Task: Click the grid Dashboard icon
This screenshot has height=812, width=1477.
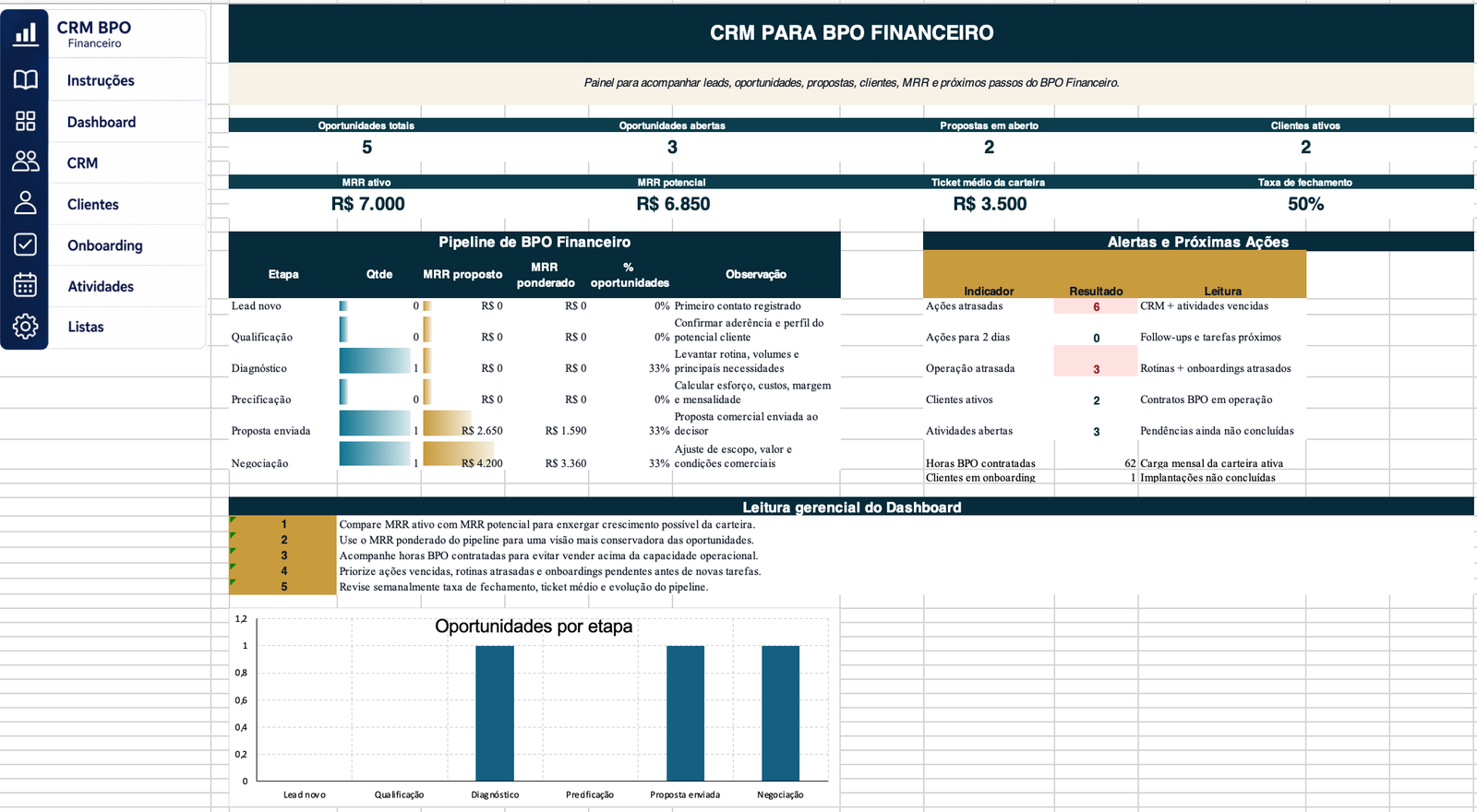Action: click(25, 121)
